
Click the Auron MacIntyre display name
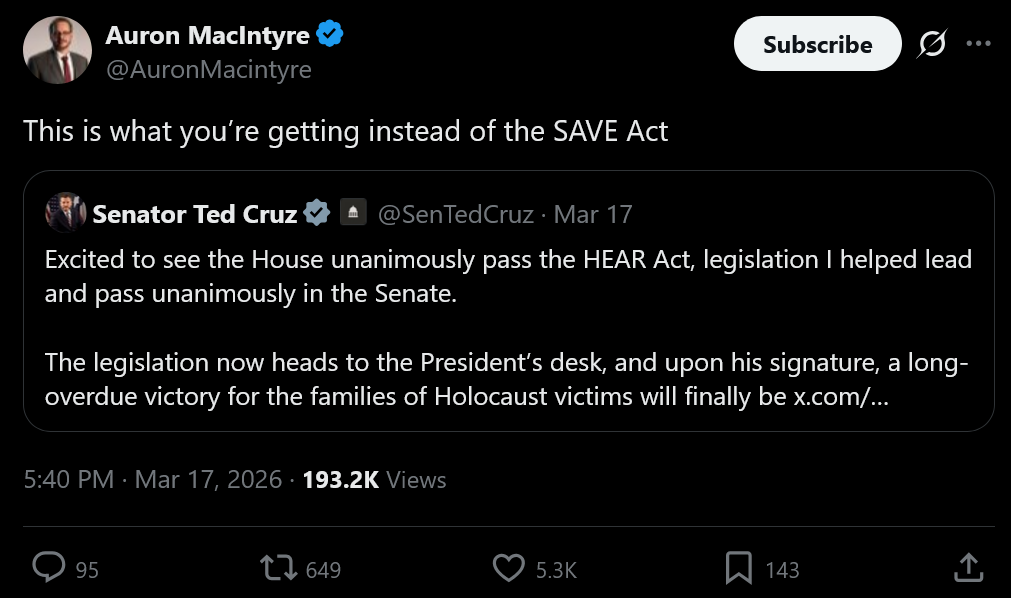click(208, 35)
